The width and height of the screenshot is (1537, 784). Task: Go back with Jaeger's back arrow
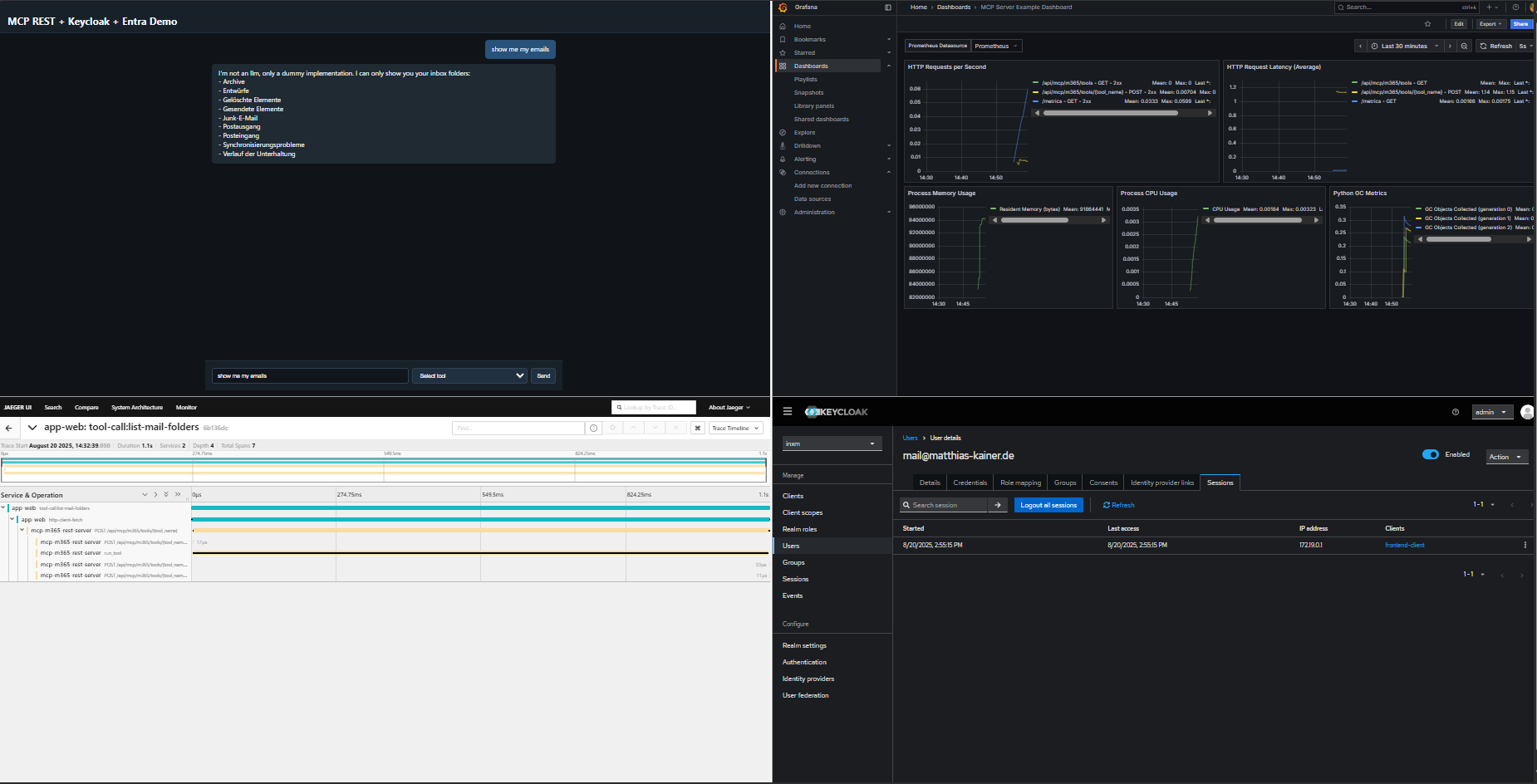(8, 429)
